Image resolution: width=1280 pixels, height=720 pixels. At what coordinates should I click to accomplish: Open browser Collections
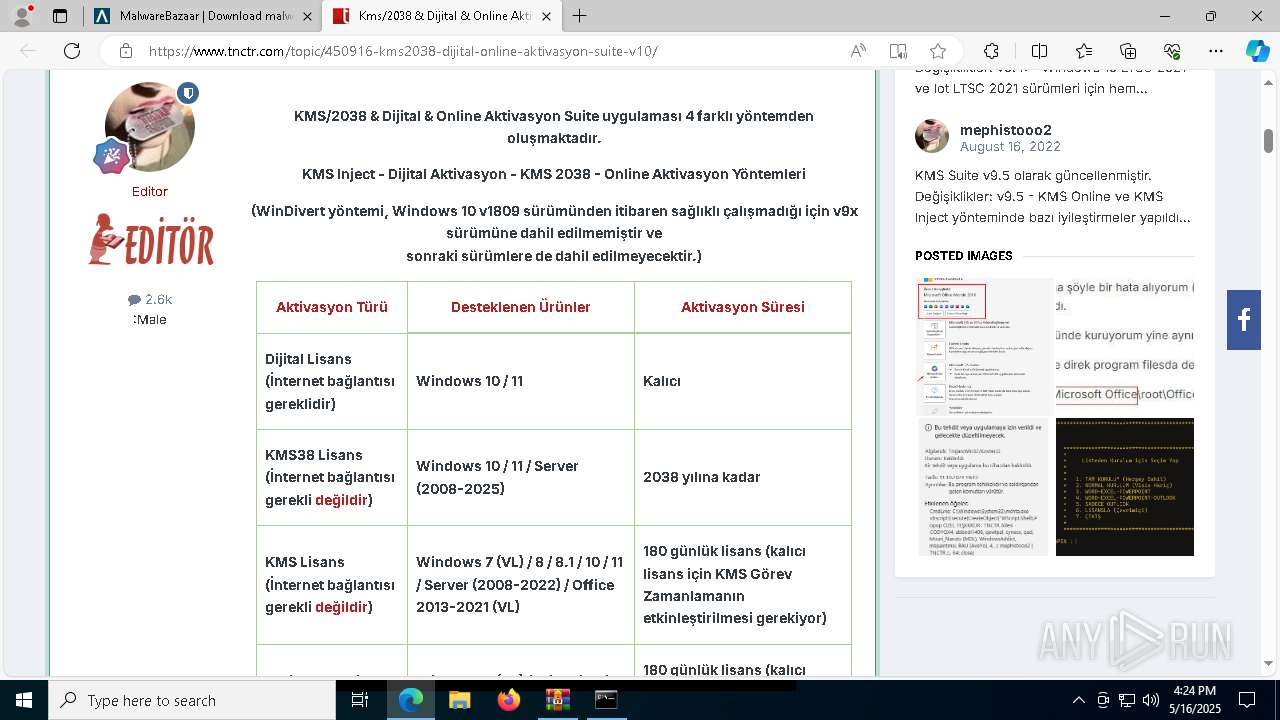(1128, 51)
